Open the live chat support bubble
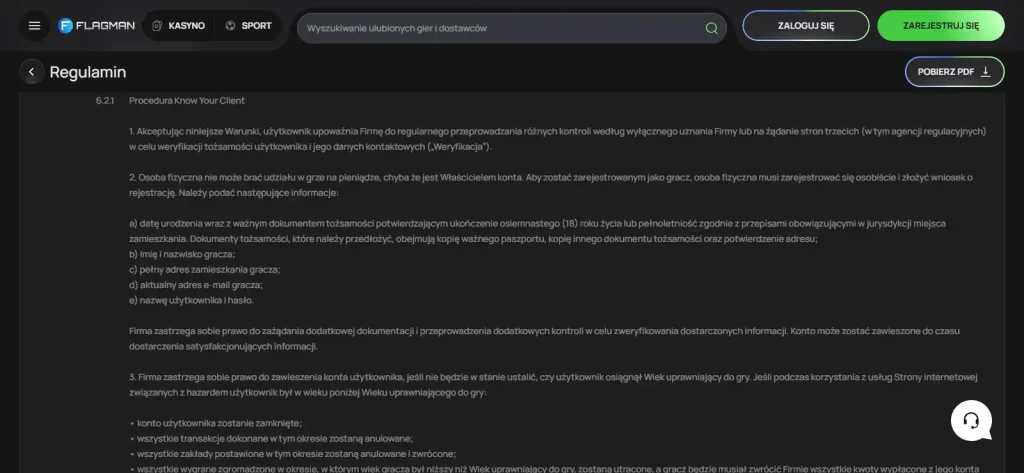Screen dimensions: 1024x473 (972, 420)
